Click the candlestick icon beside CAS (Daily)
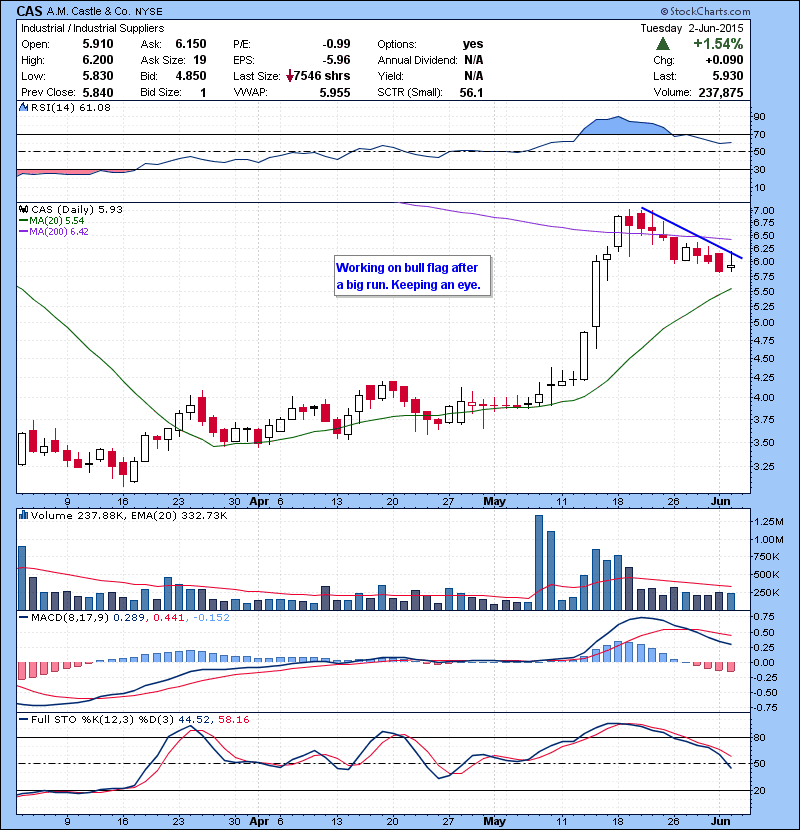Screen dimensions: 800x830 coord(24,210)
